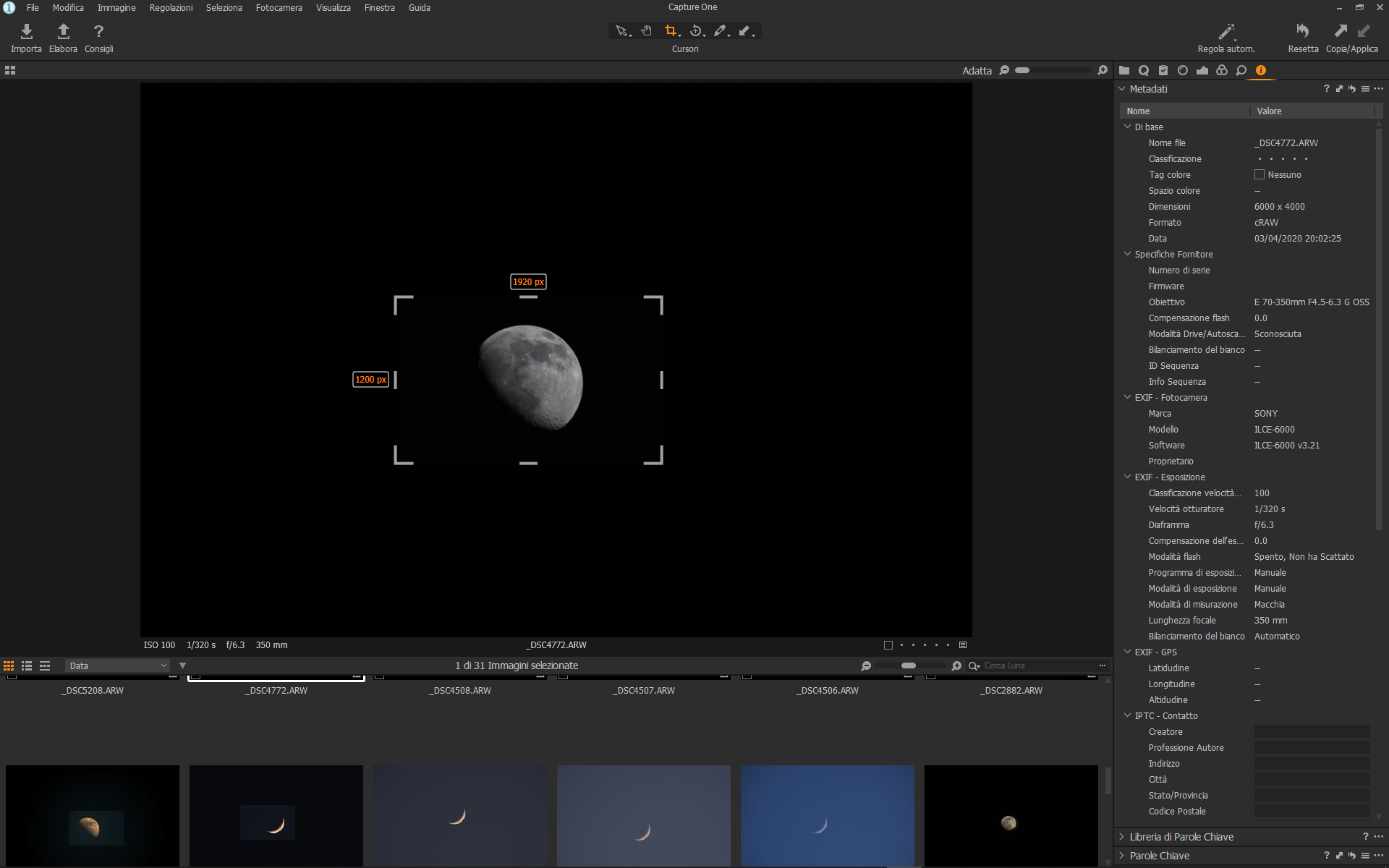Open the Fotocamera menu

279,7
